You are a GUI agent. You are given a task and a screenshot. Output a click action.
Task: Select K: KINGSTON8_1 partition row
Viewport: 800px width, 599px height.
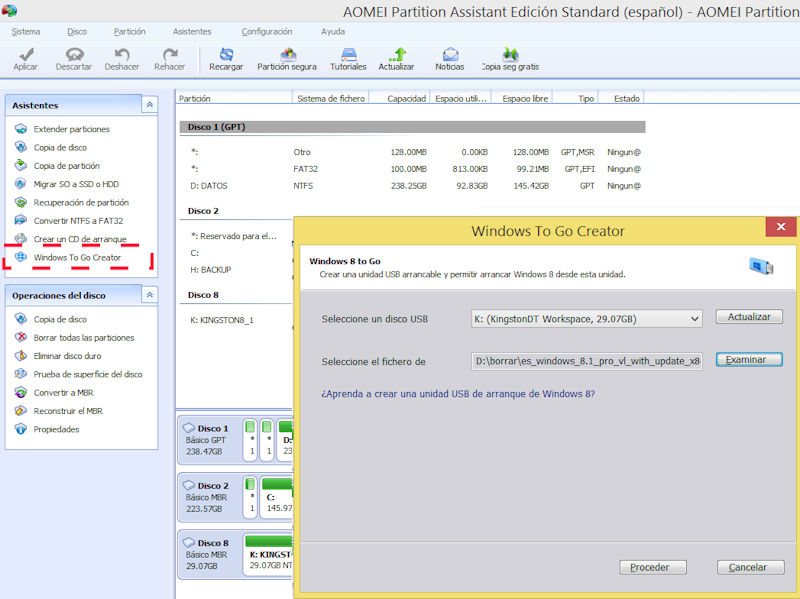point(237,320)
